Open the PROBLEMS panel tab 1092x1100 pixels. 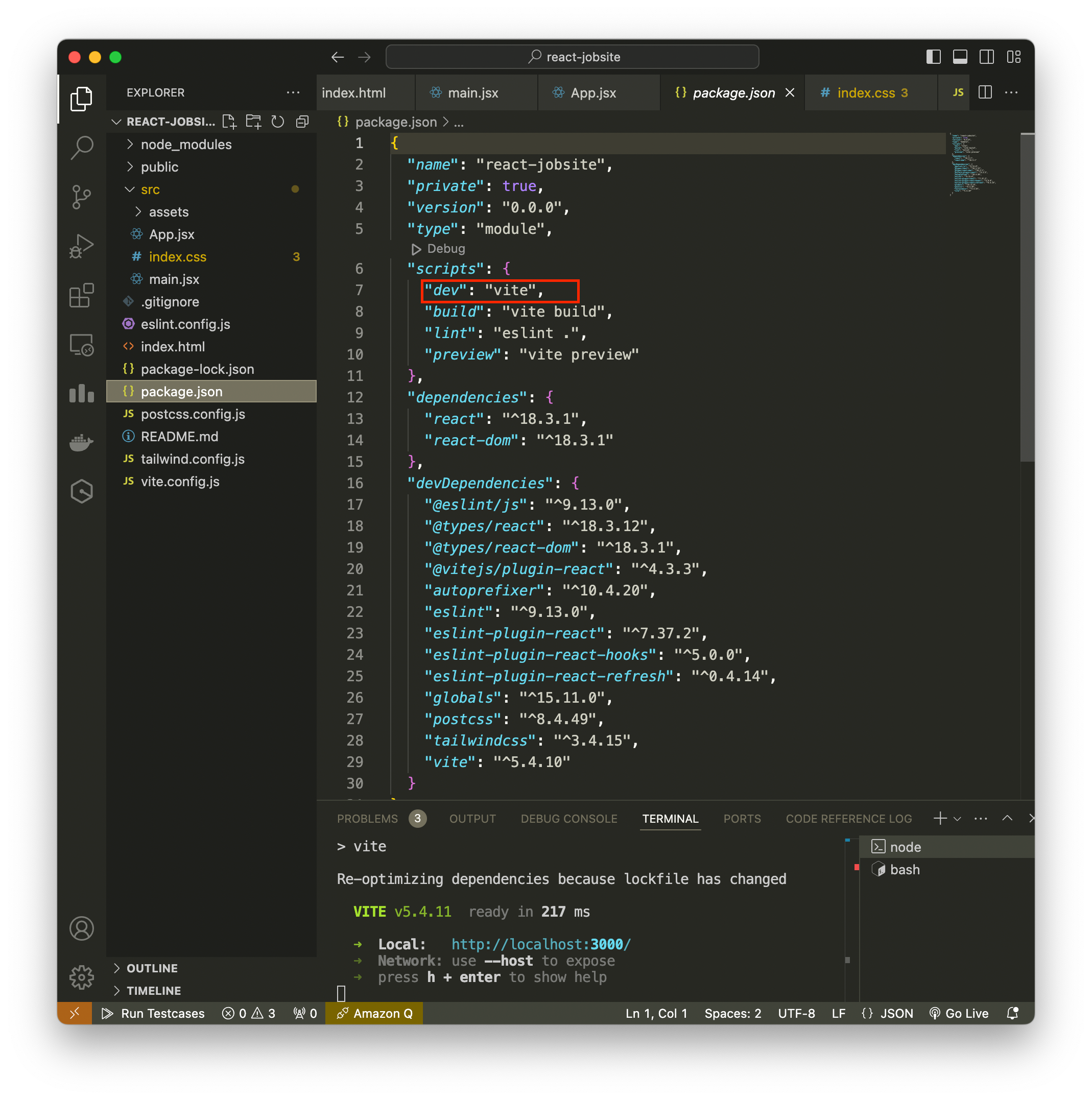tap(382, 818)
